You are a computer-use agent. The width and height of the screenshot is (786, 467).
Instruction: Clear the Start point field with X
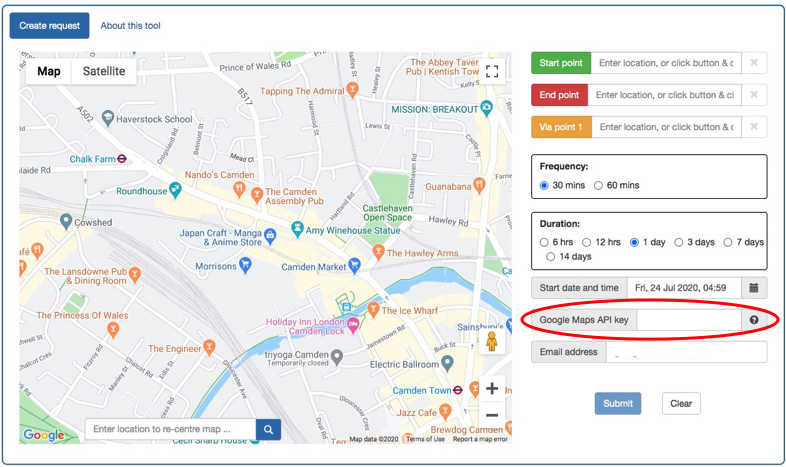[x=754, y=63]
